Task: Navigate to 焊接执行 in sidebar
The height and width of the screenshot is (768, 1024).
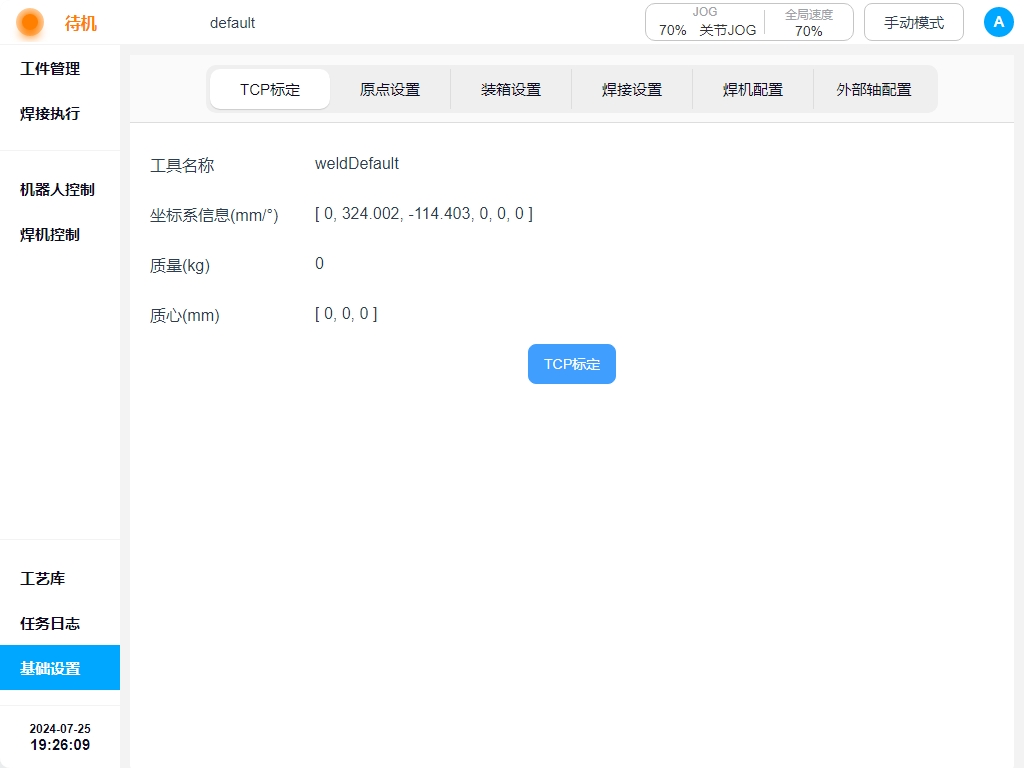Action: coord(50,114)
